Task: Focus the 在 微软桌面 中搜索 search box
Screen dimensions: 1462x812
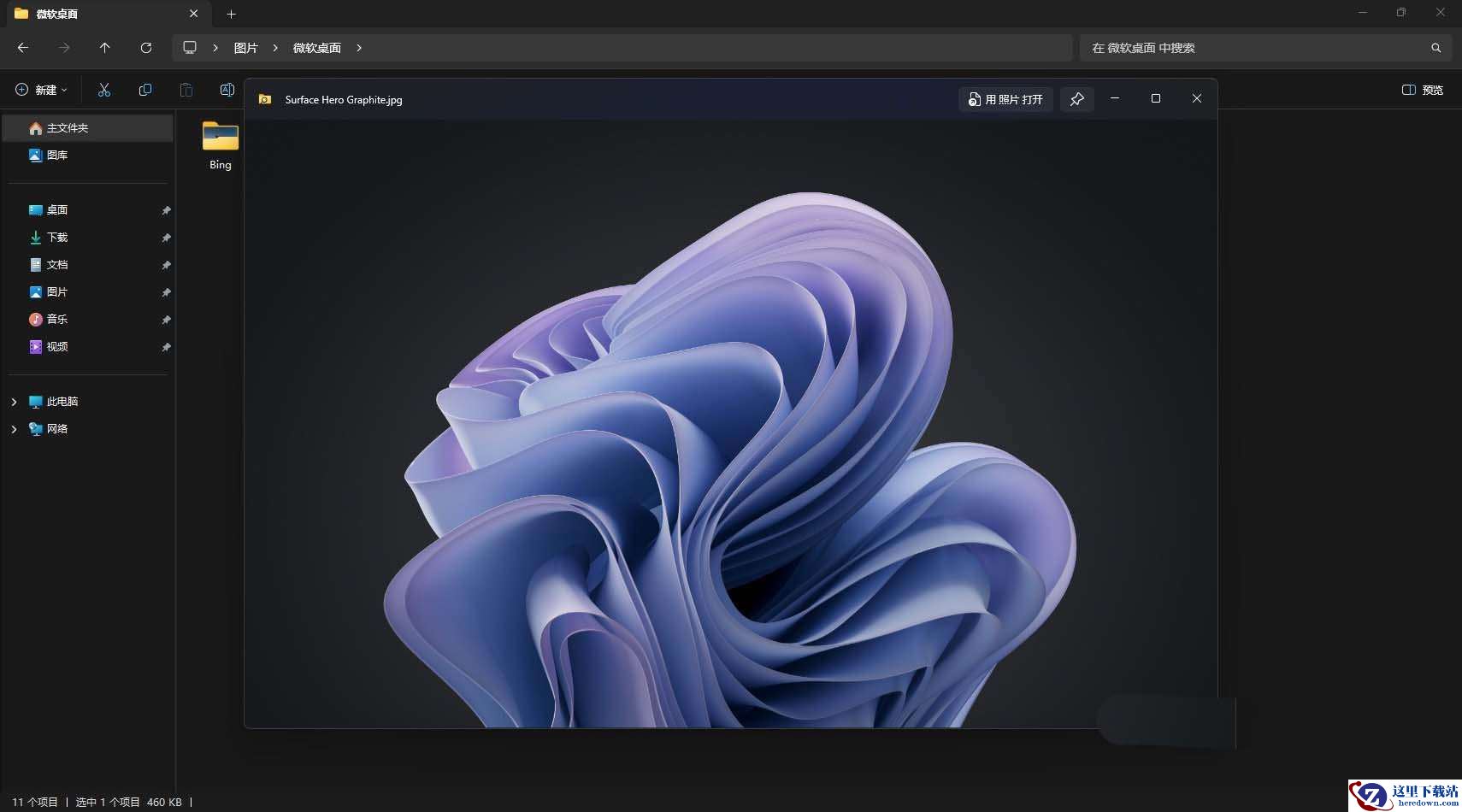Action: point(1265,48)
